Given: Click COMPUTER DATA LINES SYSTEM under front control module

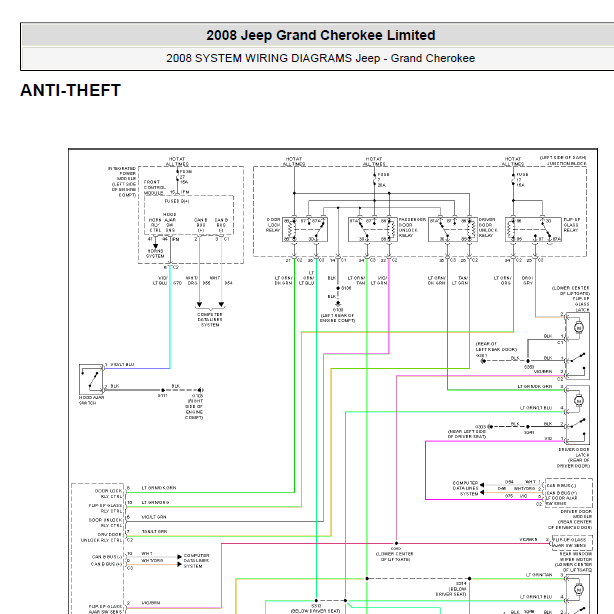Looking at the screenshot, I should pyautogui.click(x=210, y=320).
